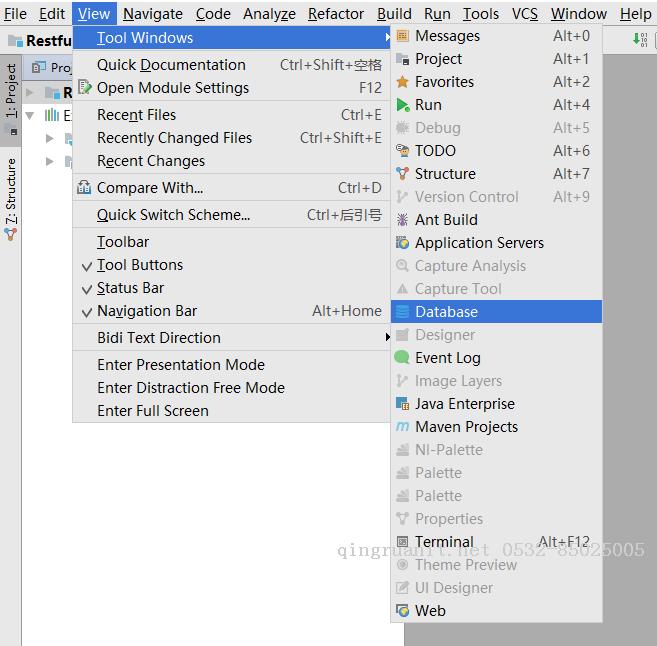The height and width of the screenshot is (646, 657).
Task: Expand the R project root tree arrow
Action: pyautogui.click(x=29, y=92)
